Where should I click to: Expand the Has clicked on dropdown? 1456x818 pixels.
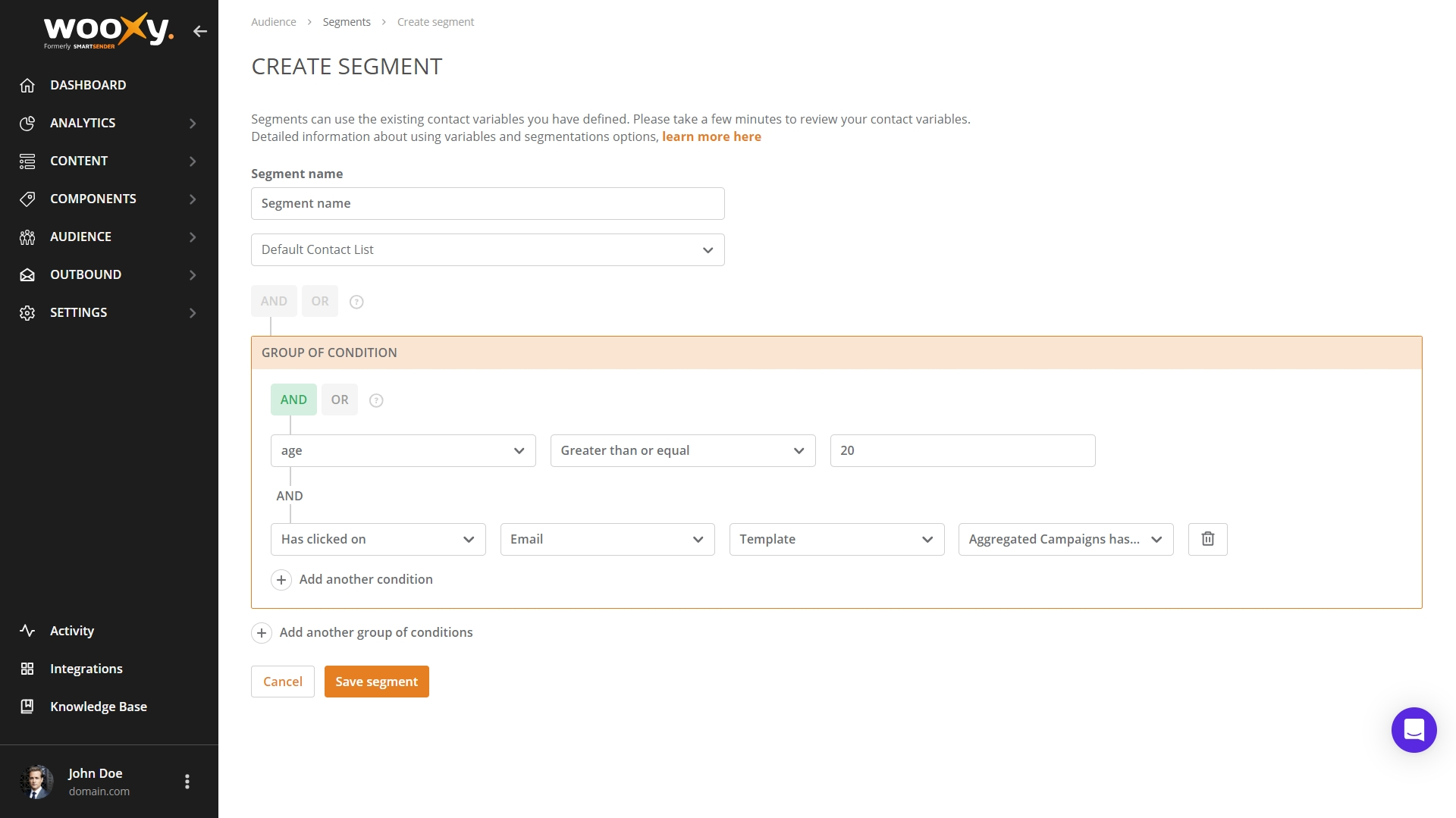click(378, 539)
